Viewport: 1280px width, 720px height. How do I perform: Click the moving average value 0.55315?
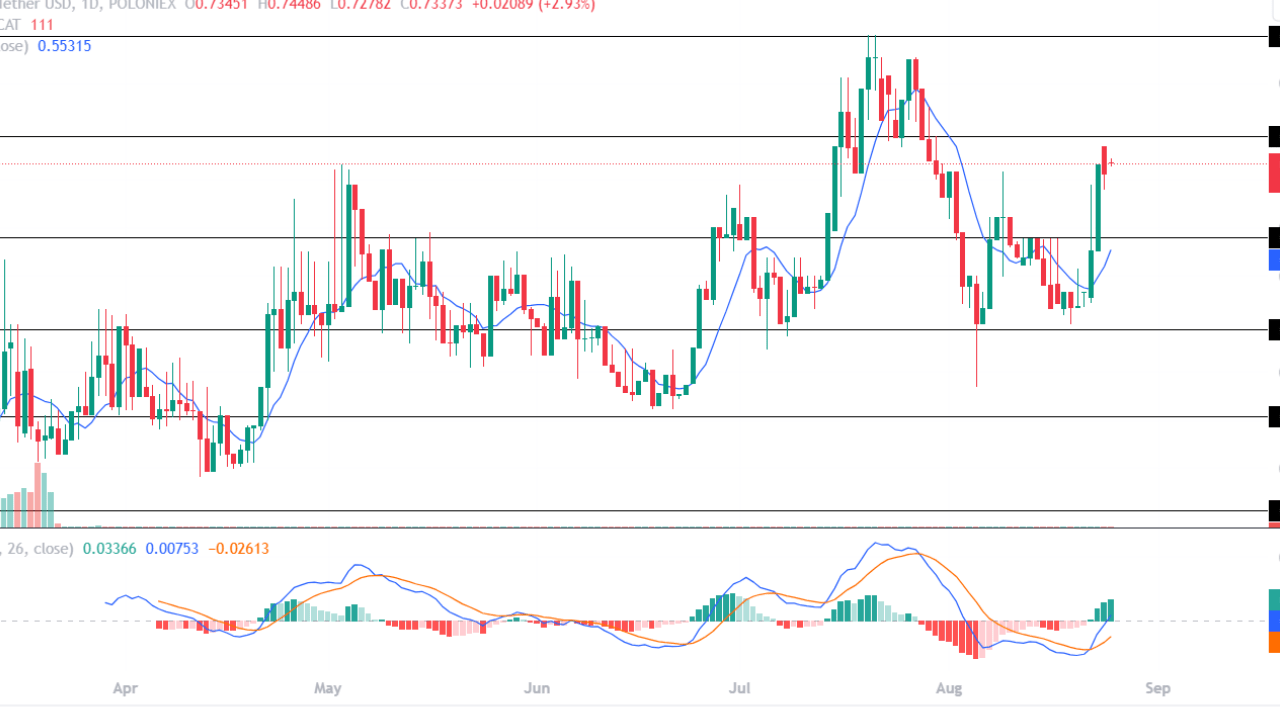(x=64, y=46)
